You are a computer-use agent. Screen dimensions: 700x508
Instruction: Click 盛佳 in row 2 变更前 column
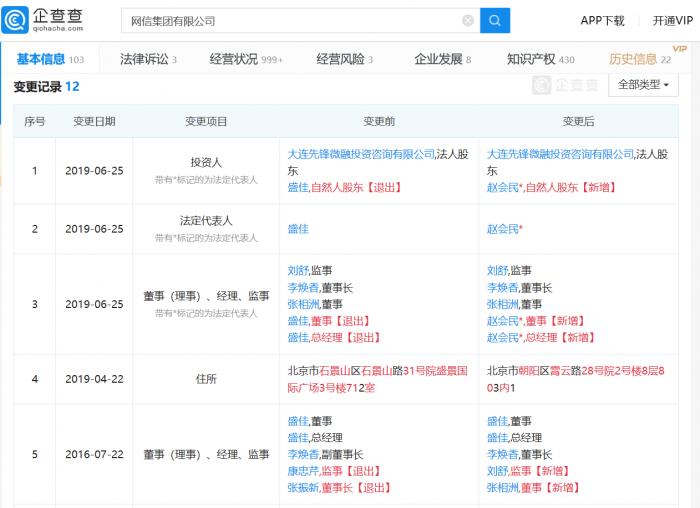297,229
